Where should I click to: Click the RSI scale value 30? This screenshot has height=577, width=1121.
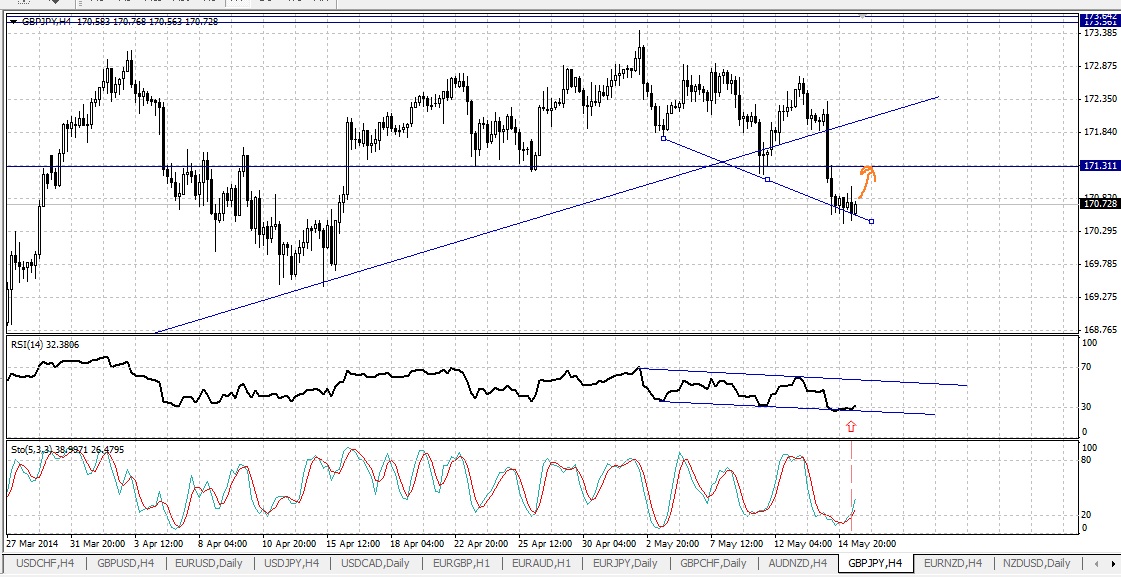coord(1087,407)
